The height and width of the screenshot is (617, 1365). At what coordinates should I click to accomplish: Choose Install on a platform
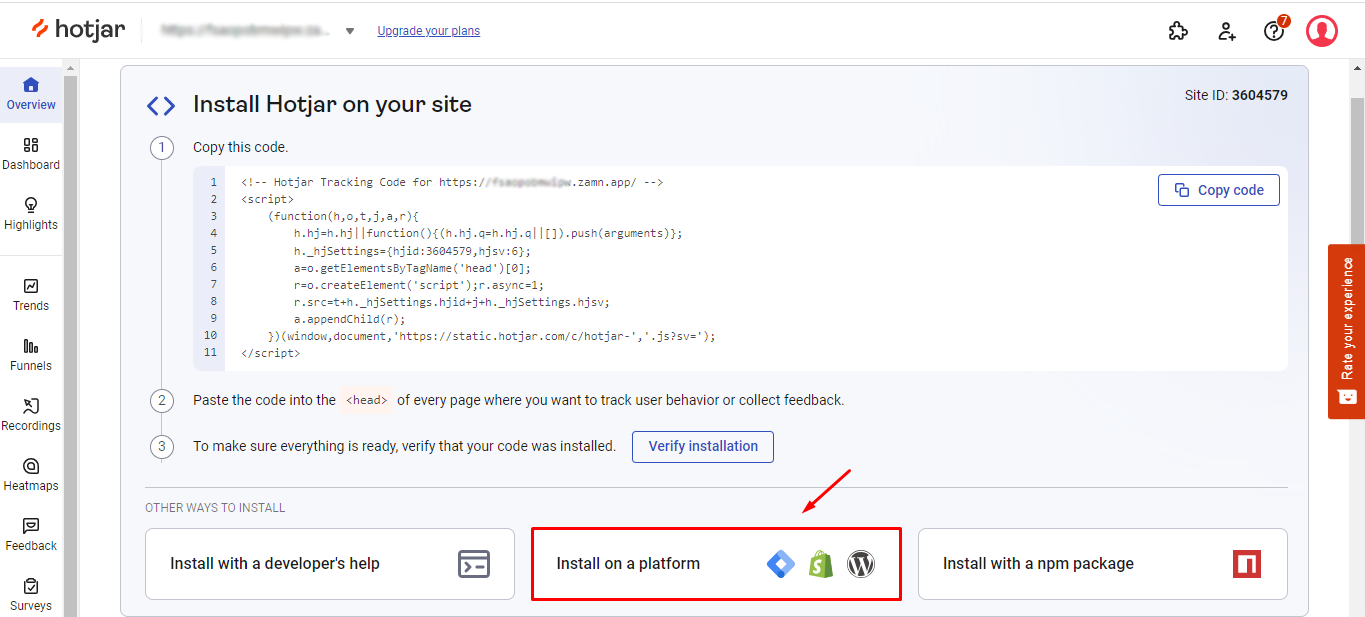716,564
